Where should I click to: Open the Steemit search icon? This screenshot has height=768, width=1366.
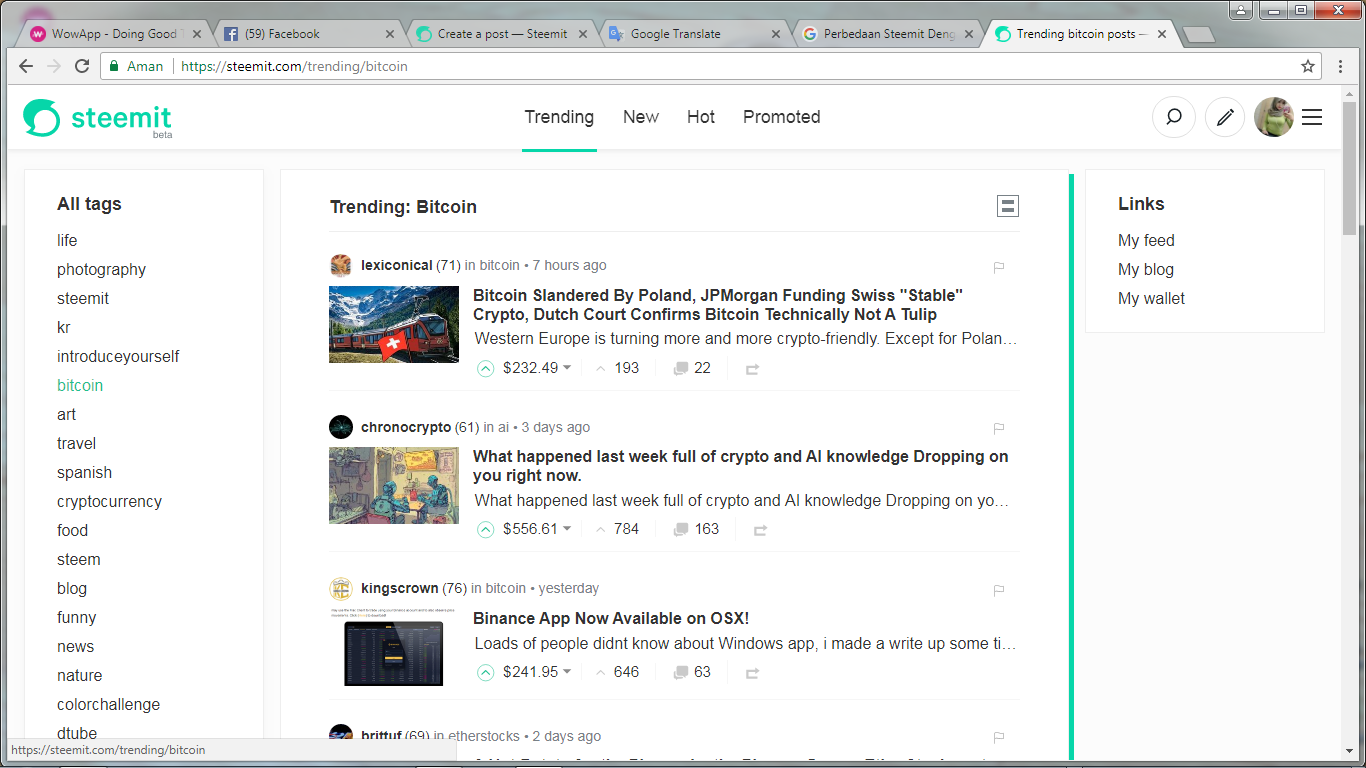tap(1174, 117)
